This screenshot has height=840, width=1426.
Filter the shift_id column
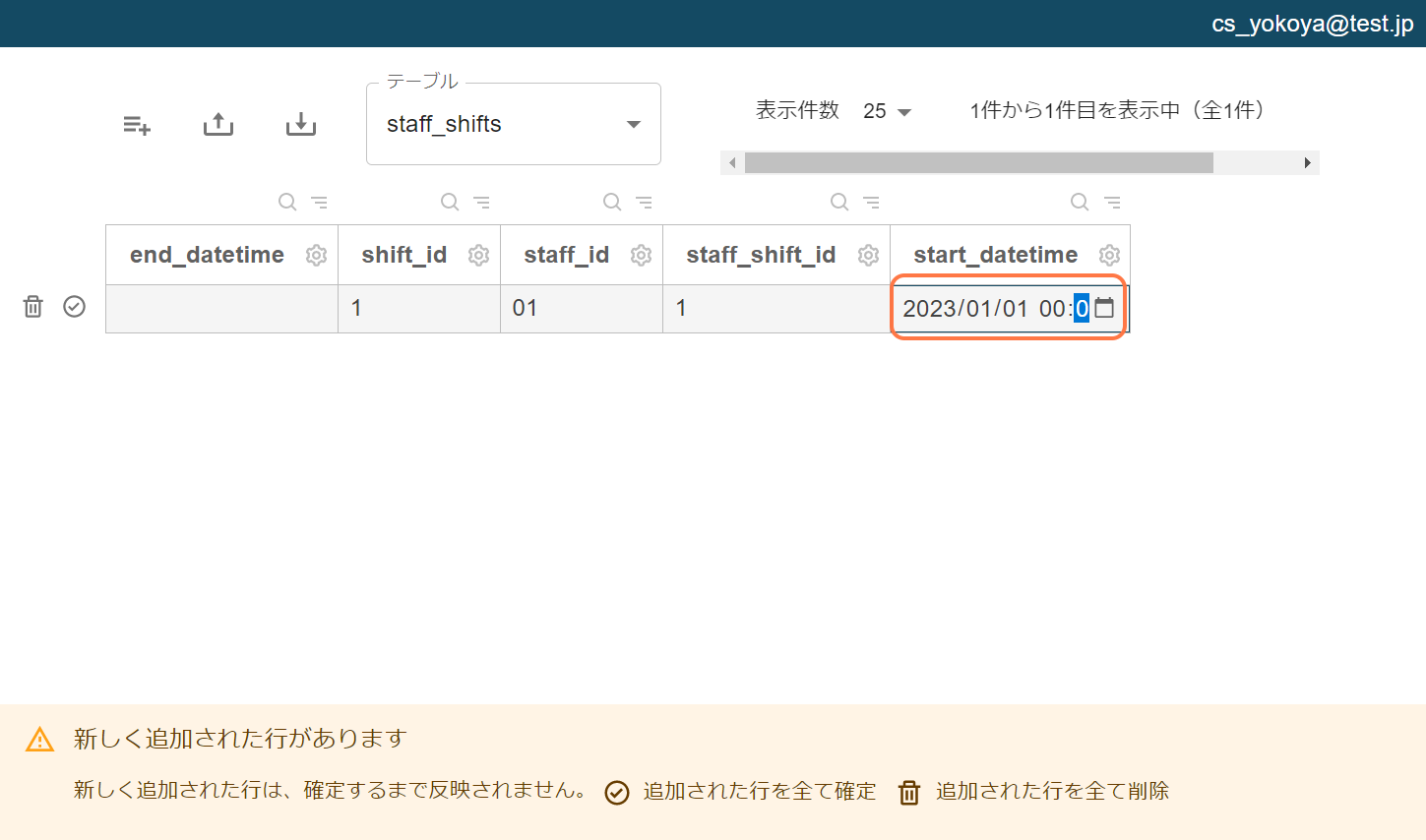pyautogui.click(x=482, y=202)
